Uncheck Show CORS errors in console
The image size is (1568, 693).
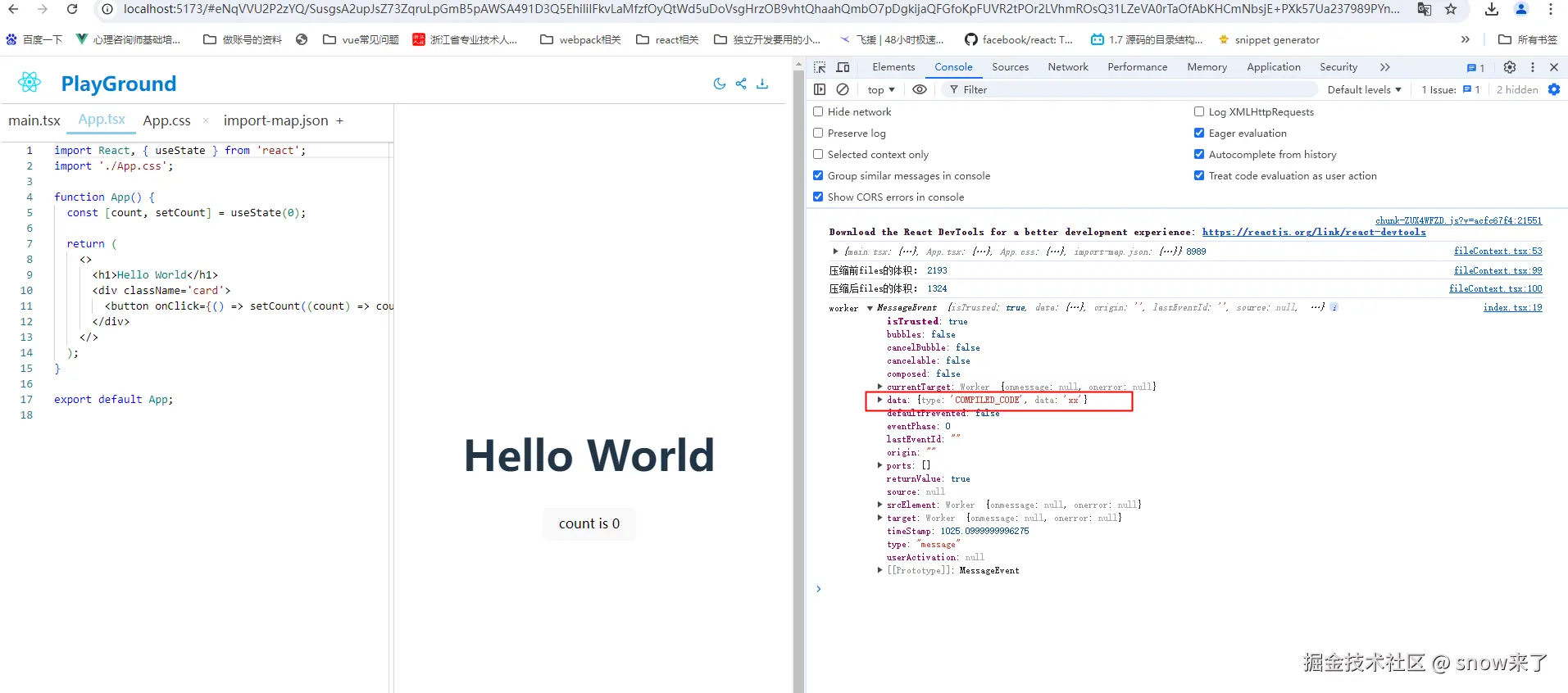point(818,197)
